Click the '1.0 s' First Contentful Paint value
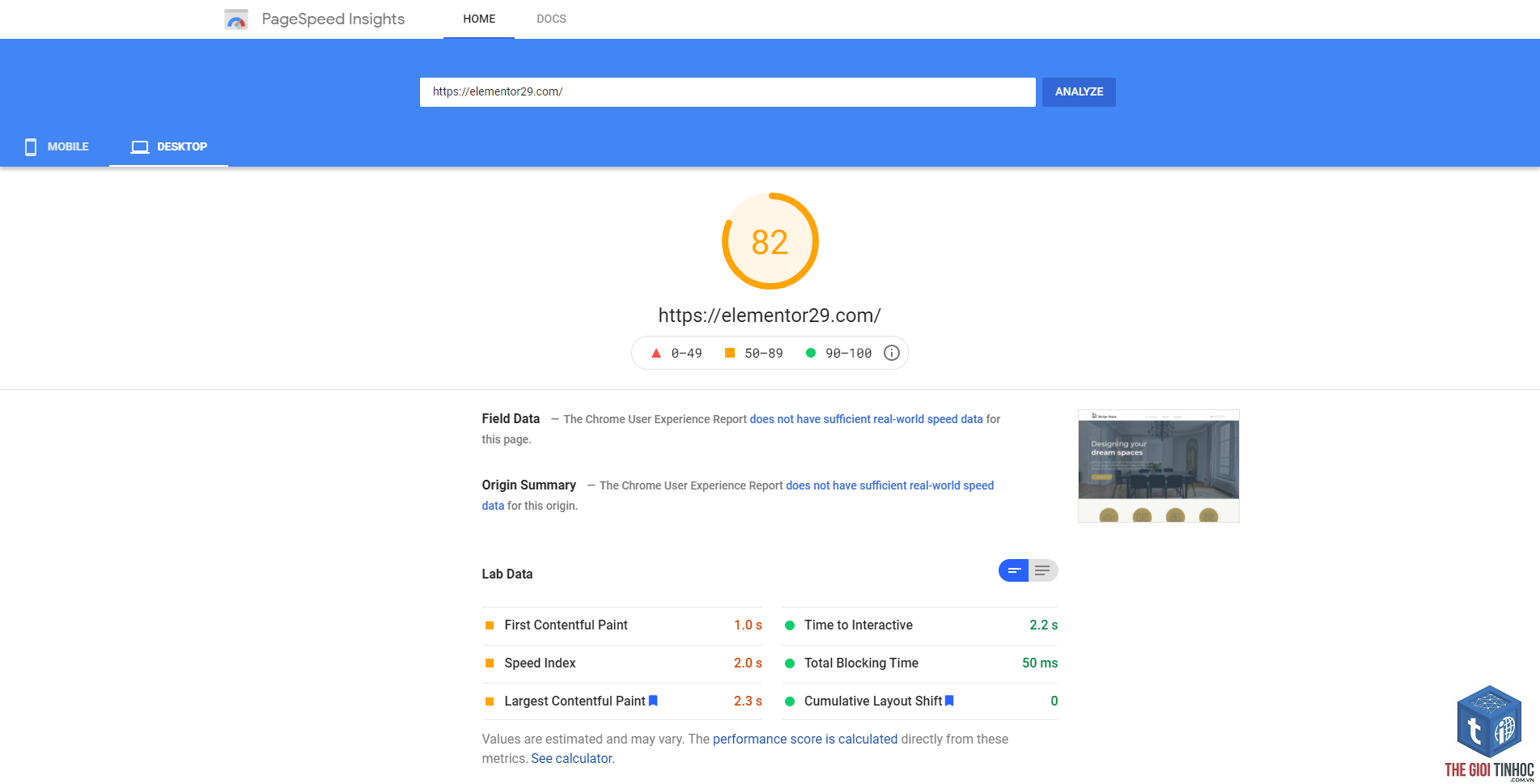This screenshot has height=784, width=1540. 748,625
